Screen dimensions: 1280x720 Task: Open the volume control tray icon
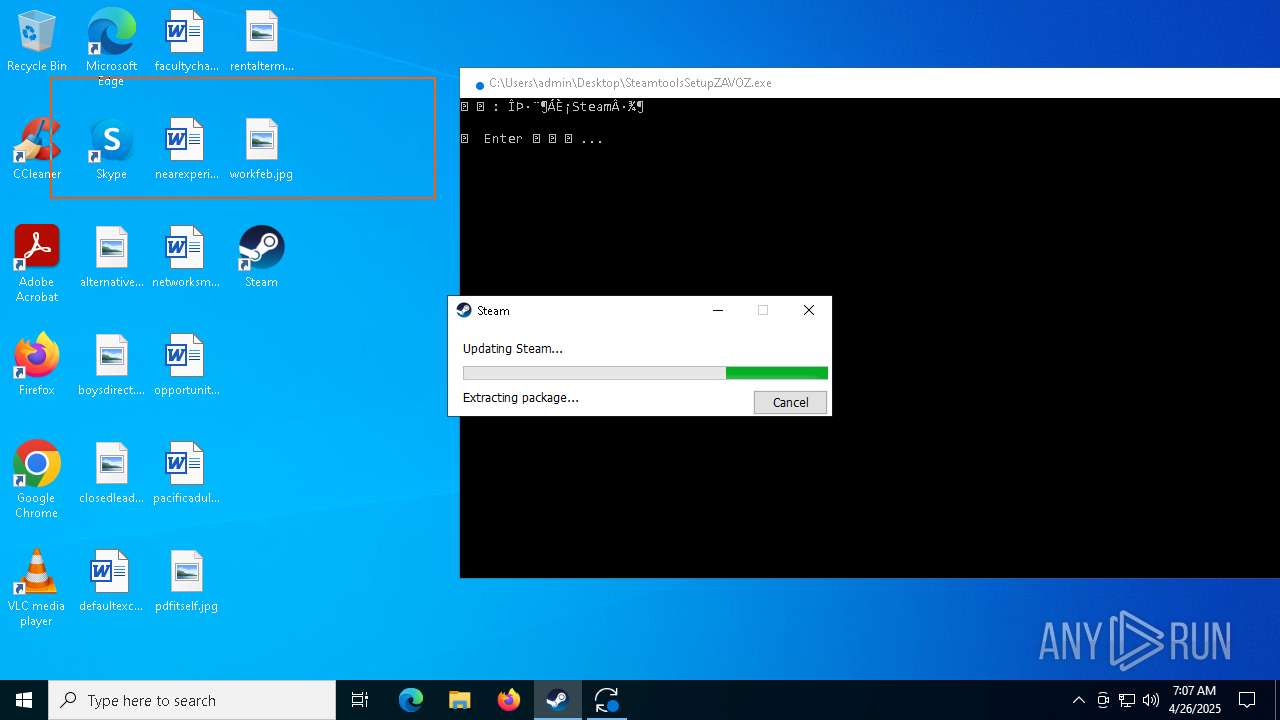[1151, 700]
